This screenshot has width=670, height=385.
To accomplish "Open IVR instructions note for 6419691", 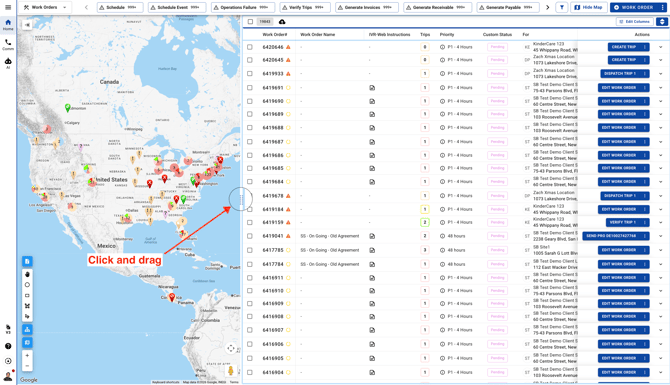I will click(372, 88).
